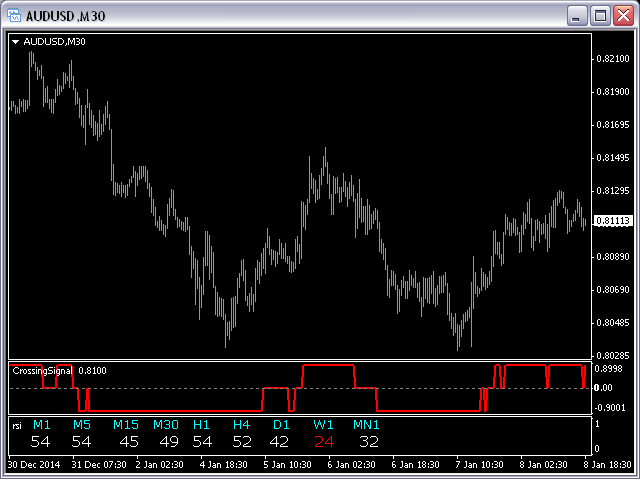Click the 0.82100 level on price scale
The height and width of the screenshot is (480, 640).
click(x=610, y=59)
